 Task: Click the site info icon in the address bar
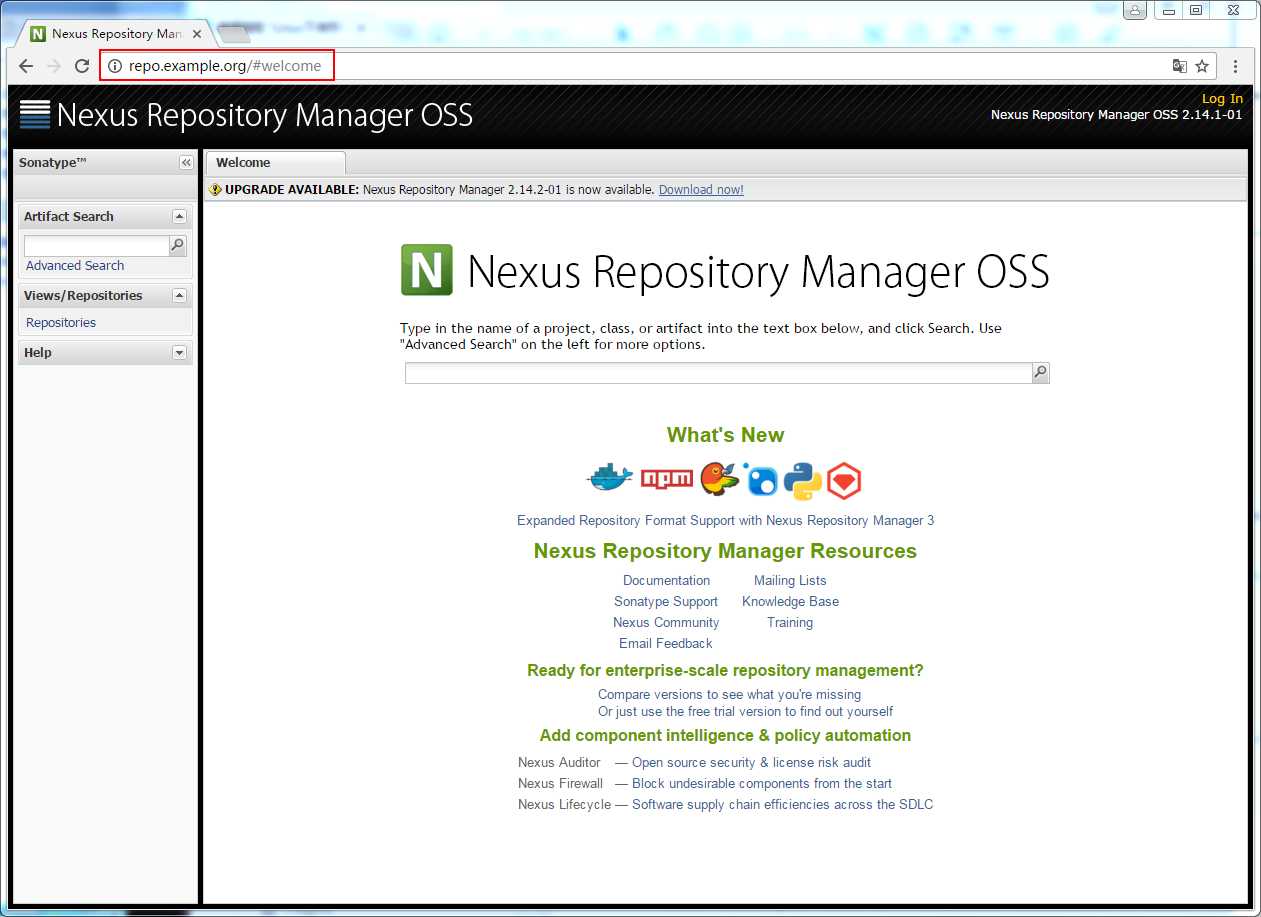point(115,66)
